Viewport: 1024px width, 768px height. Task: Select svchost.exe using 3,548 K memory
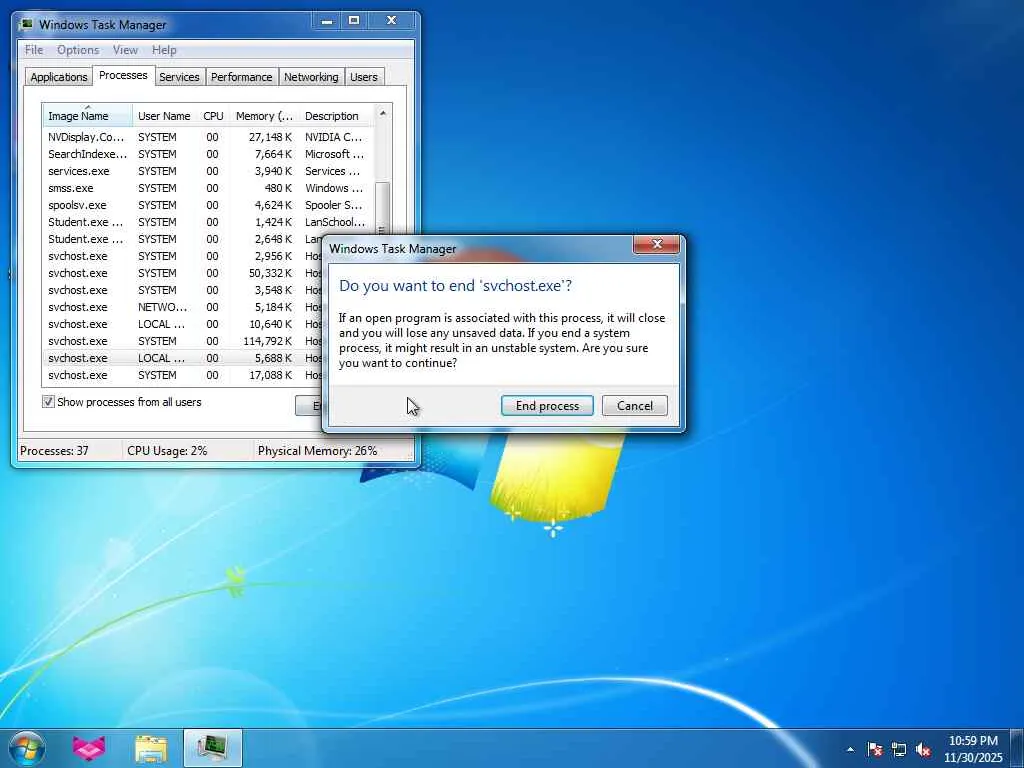click(183, 290)
